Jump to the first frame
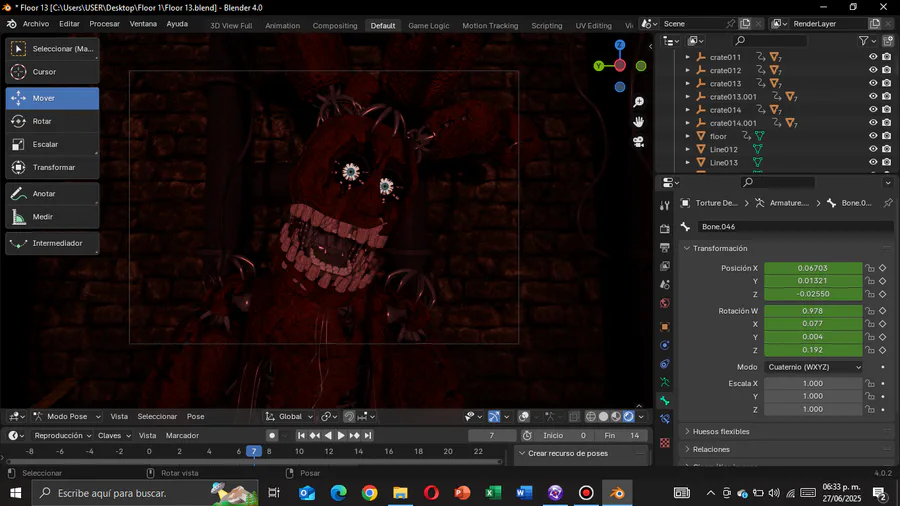 coord(301,435)
